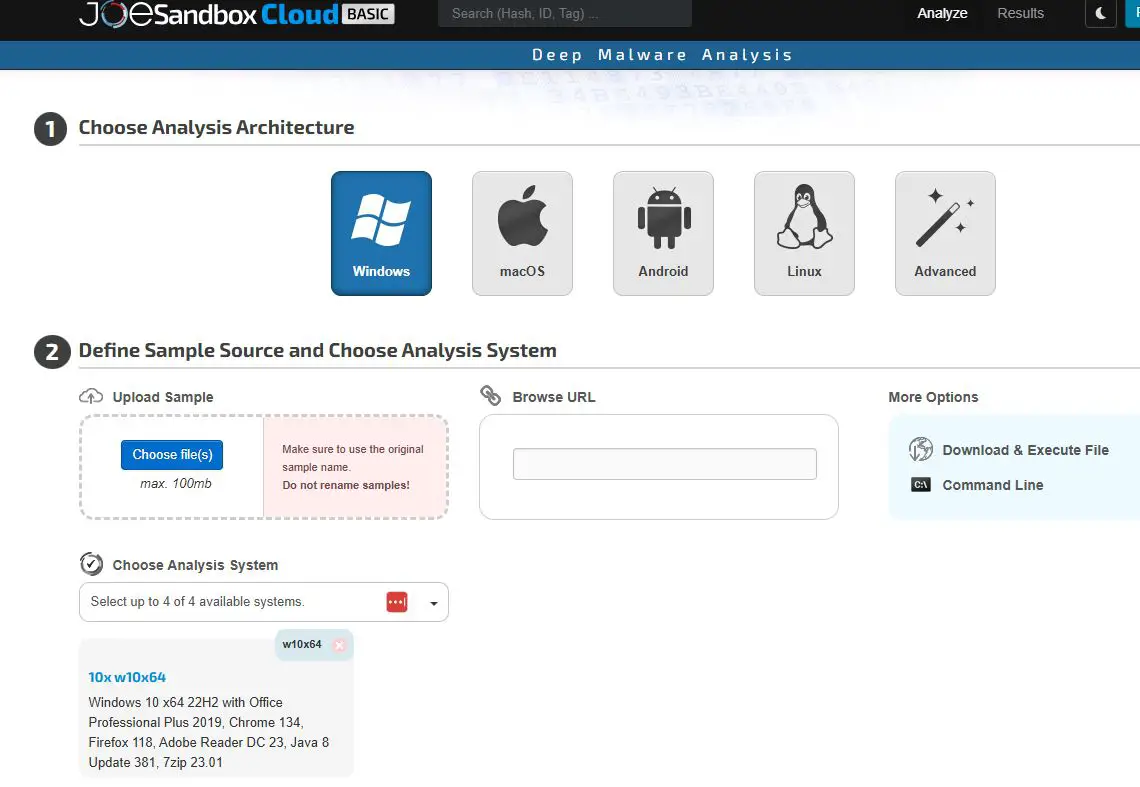
Task: Select the macOS analysis architecture
Action: 522,233
